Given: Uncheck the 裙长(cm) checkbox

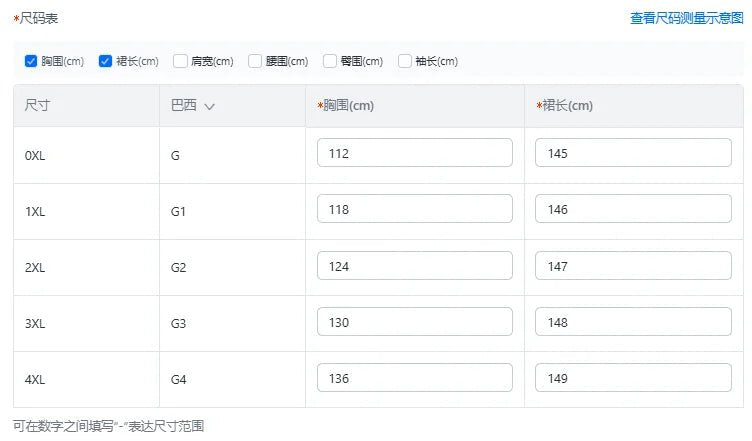Looking at the screenshot, I should (106, 61).
